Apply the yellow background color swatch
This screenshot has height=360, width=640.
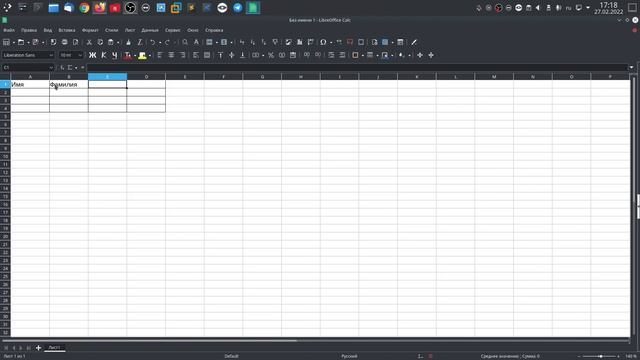coord(142,56)
